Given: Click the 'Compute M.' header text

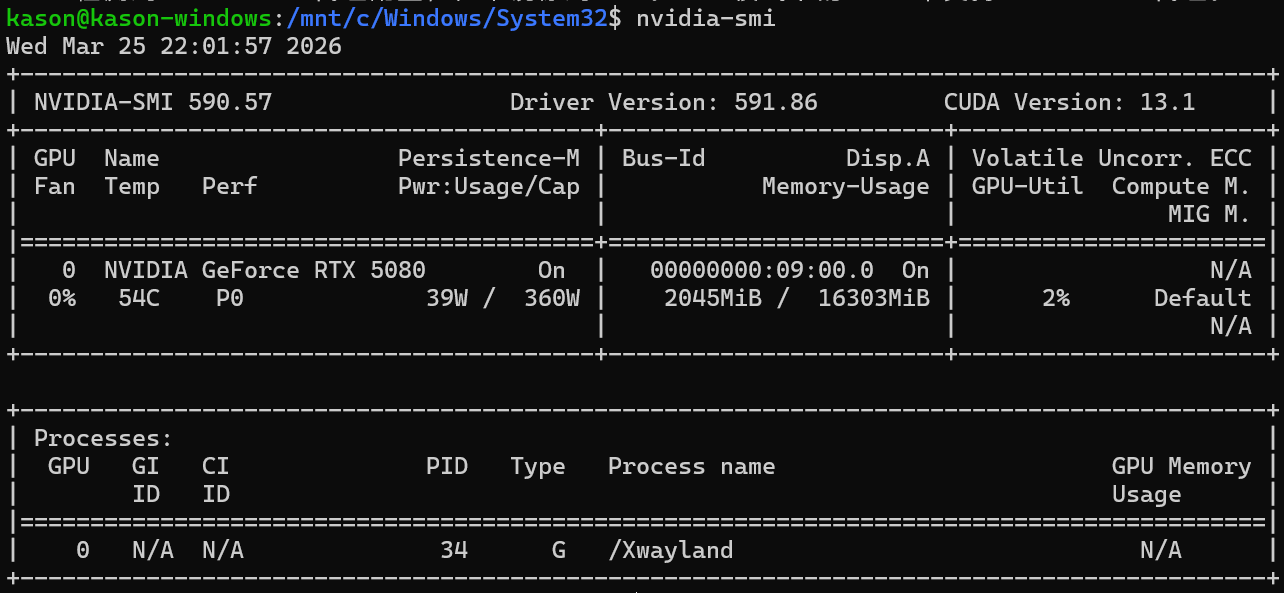Looking at the screenshot, I should 1181,186.
